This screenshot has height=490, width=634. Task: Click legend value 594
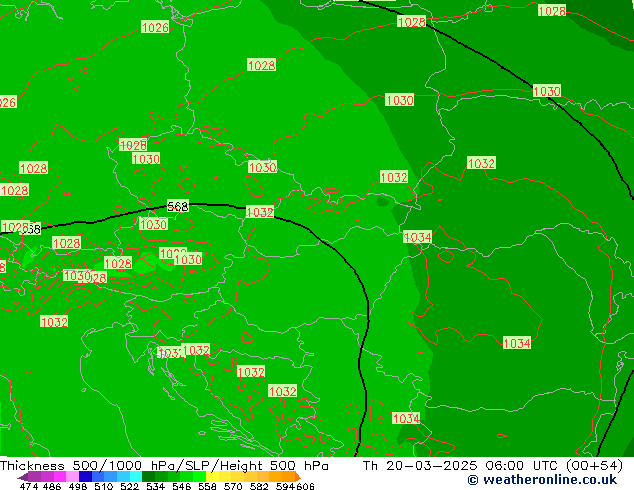[x=285, y=486]
